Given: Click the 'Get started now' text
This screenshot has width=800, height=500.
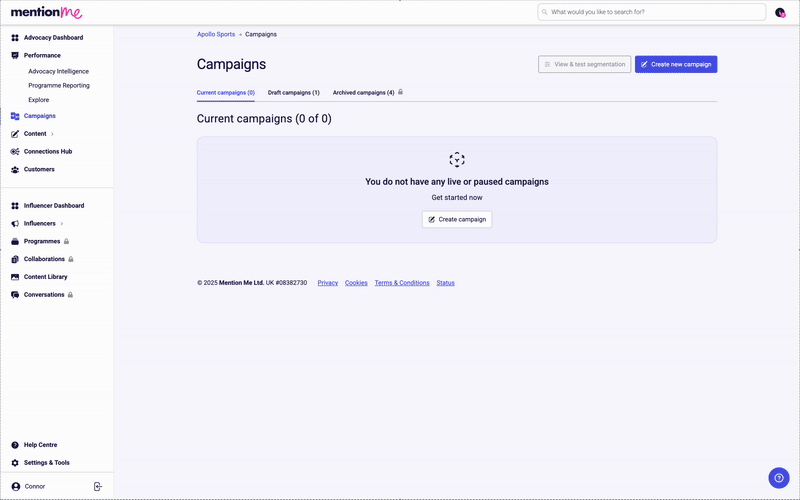Looking at the screenshot, I should [x=457, y=198].
